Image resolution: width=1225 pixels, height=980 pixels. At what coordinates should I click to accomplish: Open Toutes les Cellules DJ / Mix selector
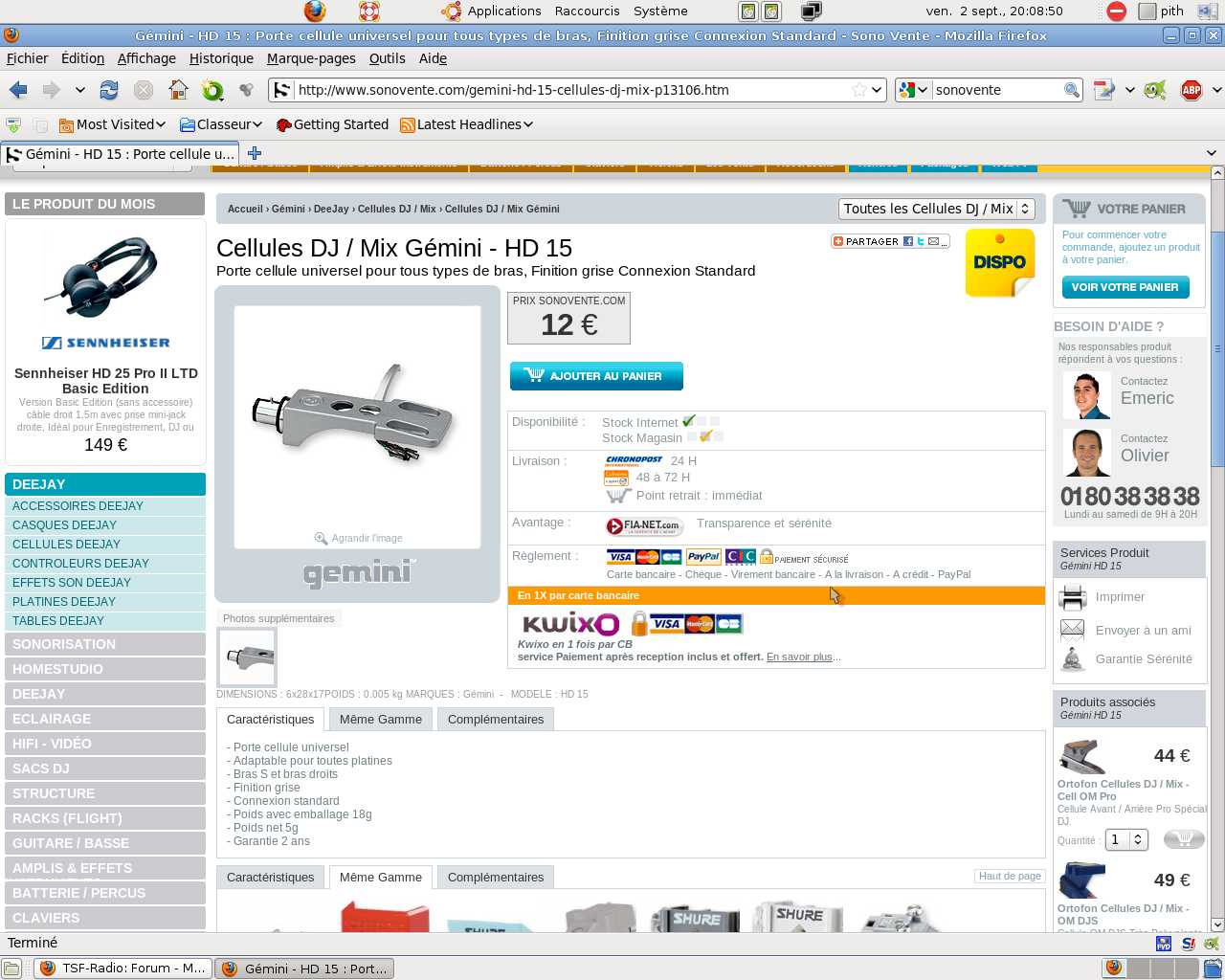(x=937, y=209)
